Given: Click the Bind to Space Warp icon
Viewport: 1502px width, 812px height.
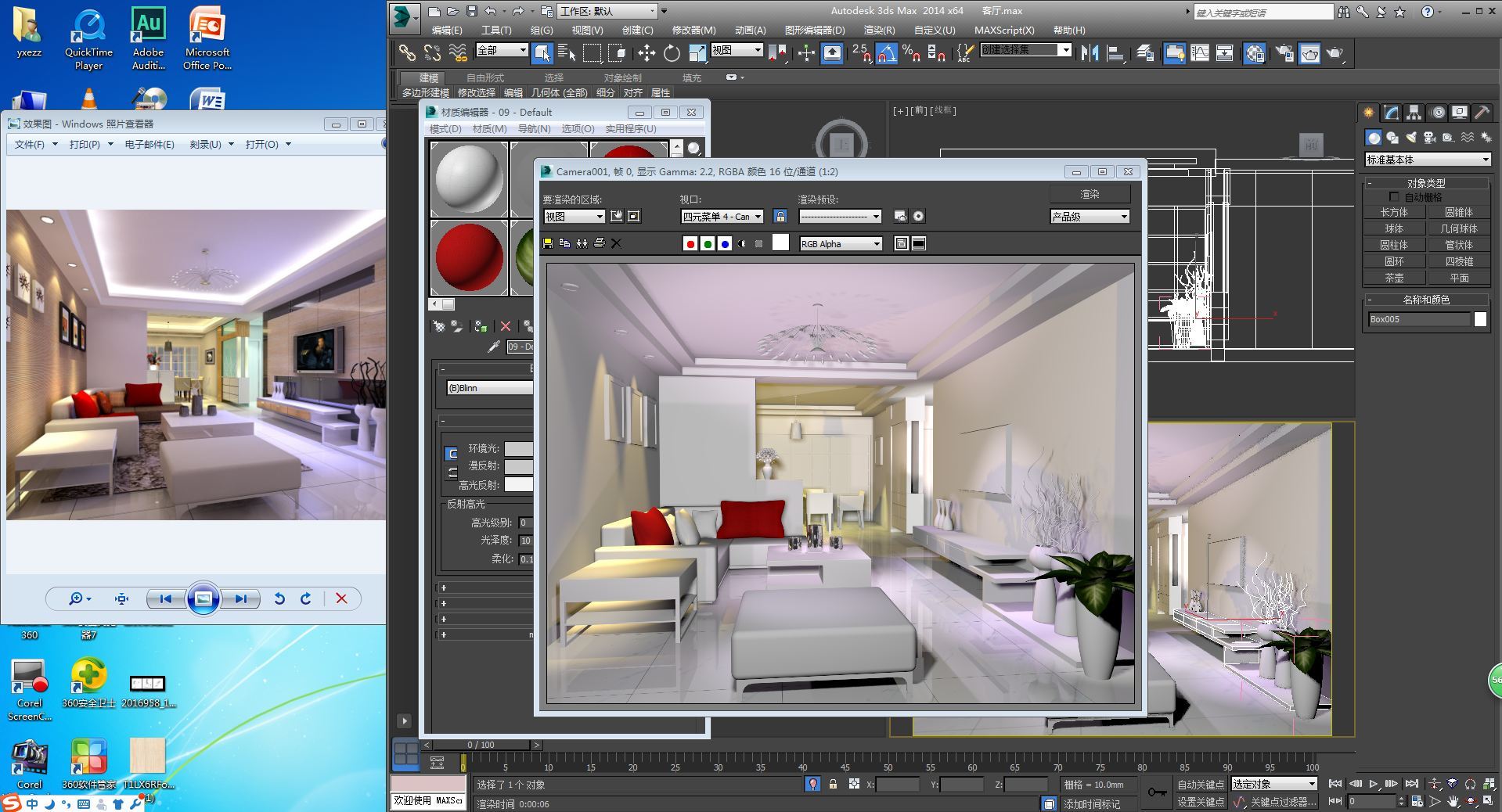Looking at the screenshot, I should [x=458, y=53].
